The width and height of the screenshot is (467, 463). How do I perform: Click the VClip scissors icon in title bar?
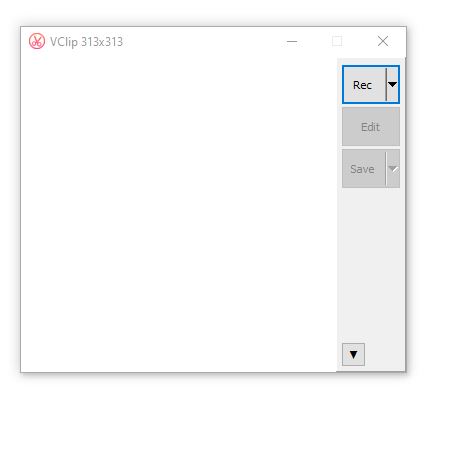pyautogui.click(x=37, y=41)
